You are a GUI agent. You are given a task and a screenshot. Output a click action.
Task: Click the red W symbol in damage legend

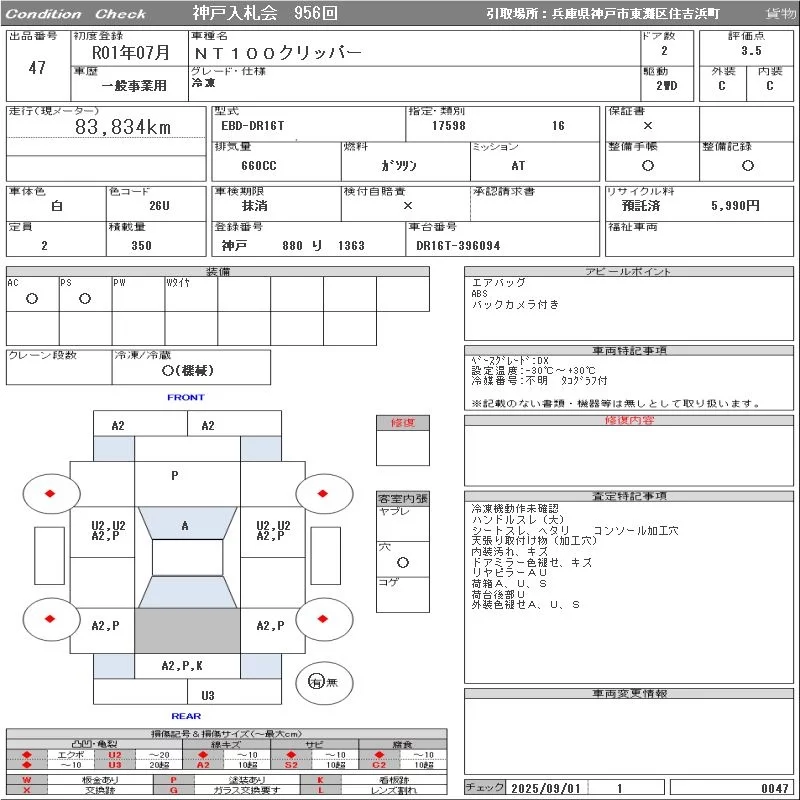(26, 779)
